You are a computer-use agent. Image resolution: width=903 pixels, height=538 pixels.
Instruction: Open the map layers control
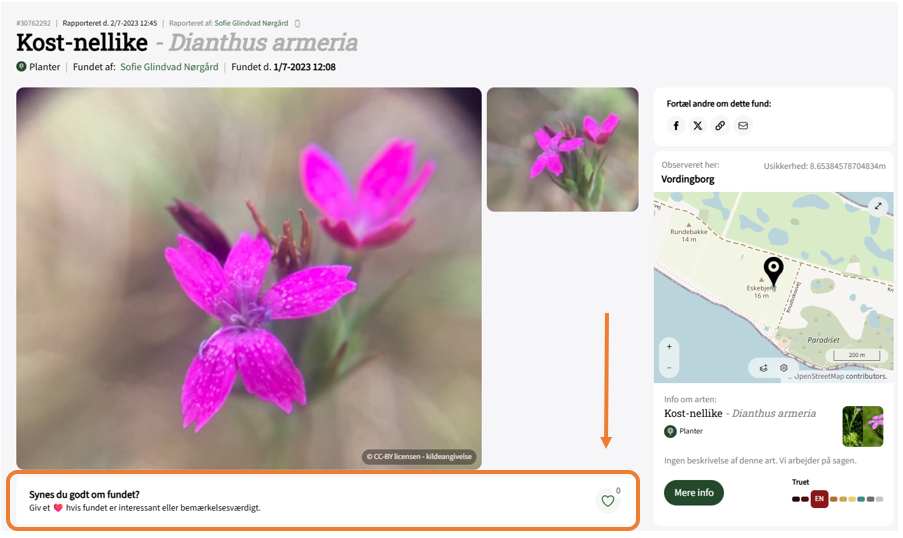pos(763,368)
